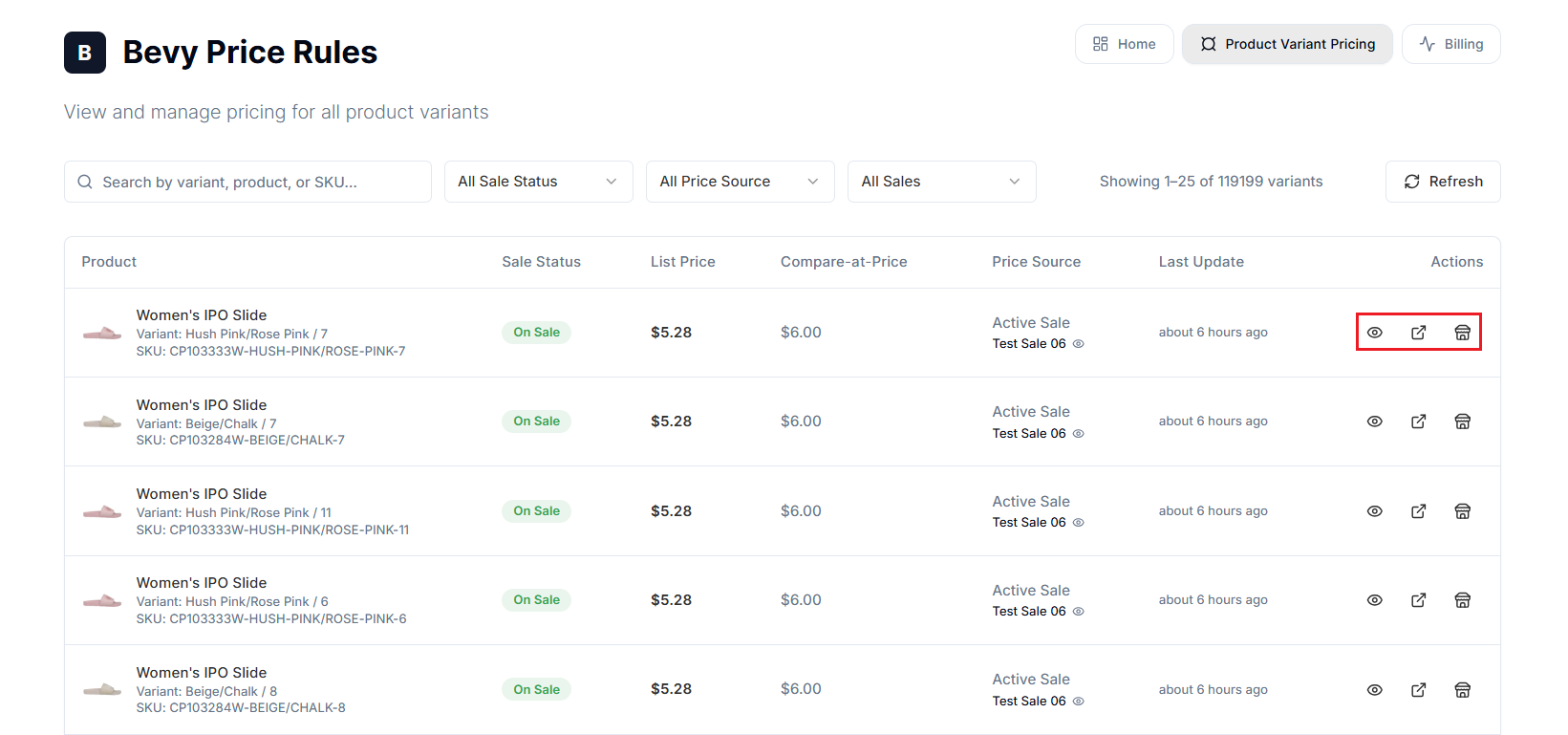
Task: Click the Product column header
Action: point(109,262)
